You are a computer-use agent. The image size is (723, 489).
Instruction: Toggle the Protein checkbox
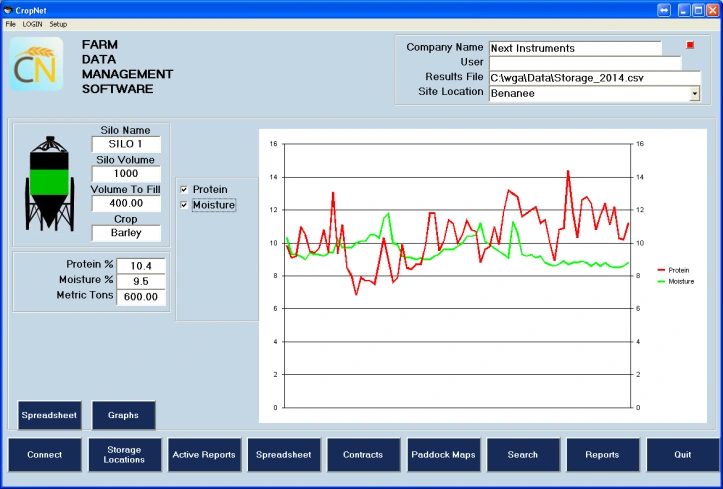tap(184, 189)
